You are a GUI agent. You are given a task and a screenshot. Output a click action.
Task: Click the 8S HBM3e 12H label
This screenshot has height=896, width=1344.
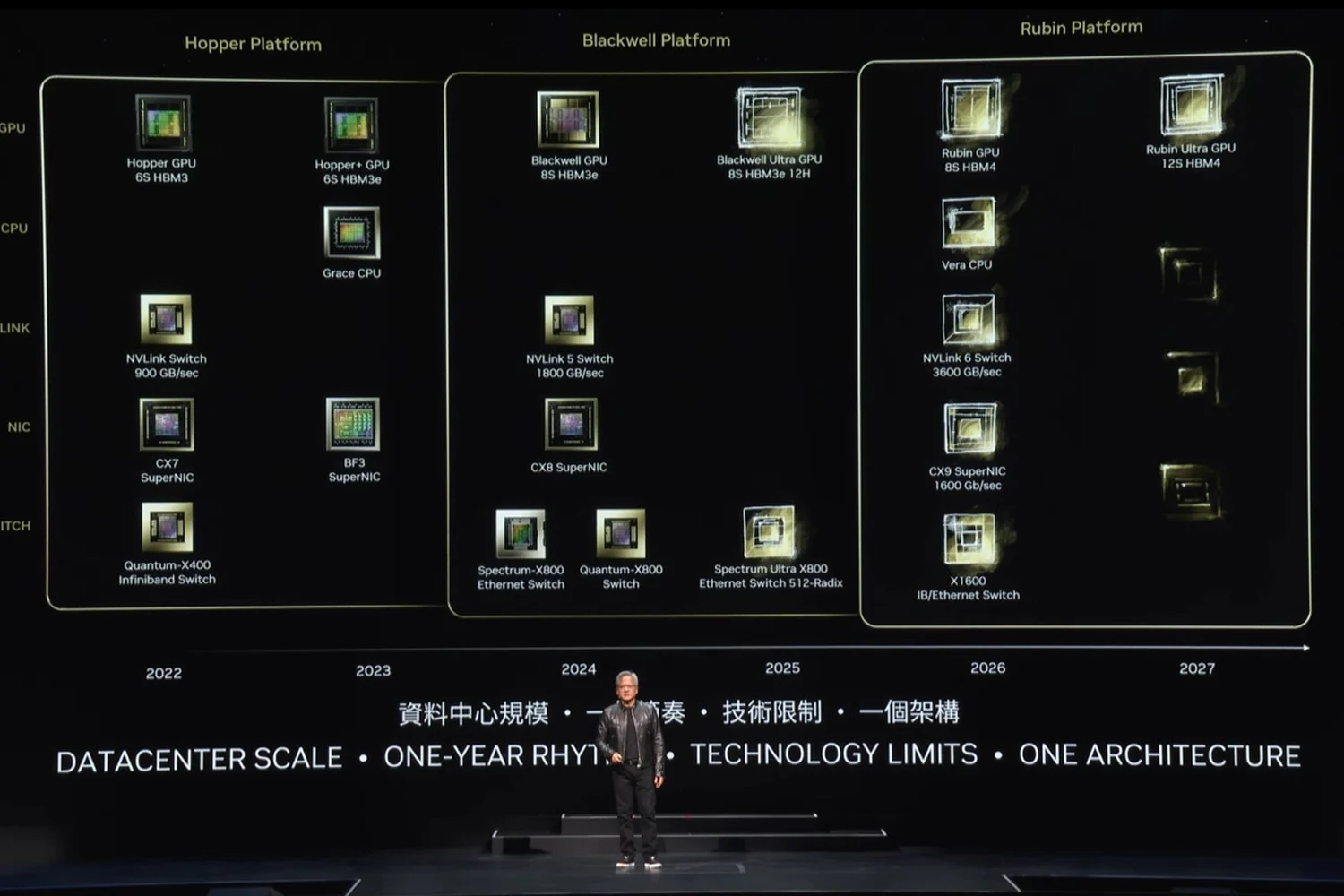[x=769, y=174]
